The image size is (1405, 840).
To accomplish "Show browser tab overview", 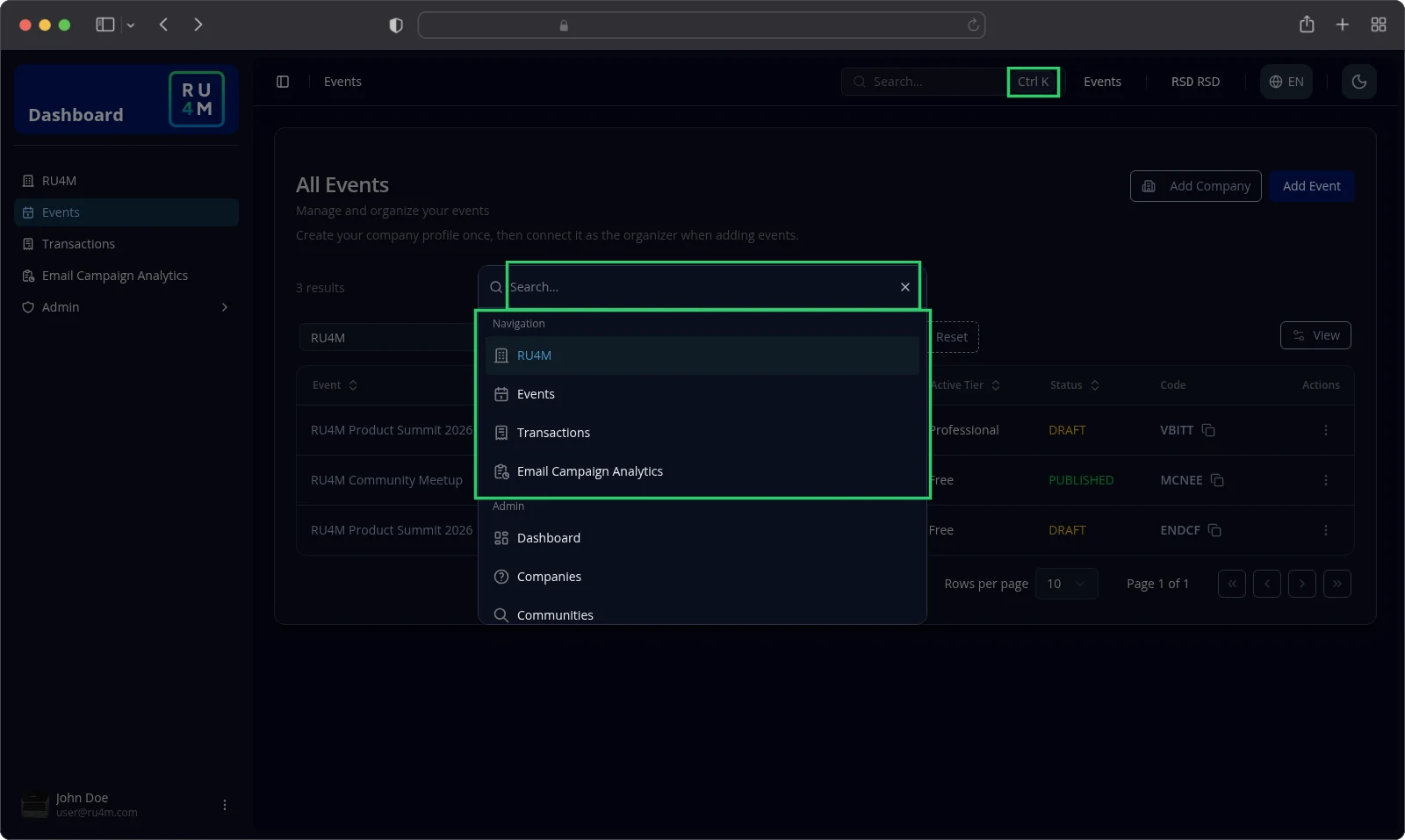I will click(x=1379, y=25).
